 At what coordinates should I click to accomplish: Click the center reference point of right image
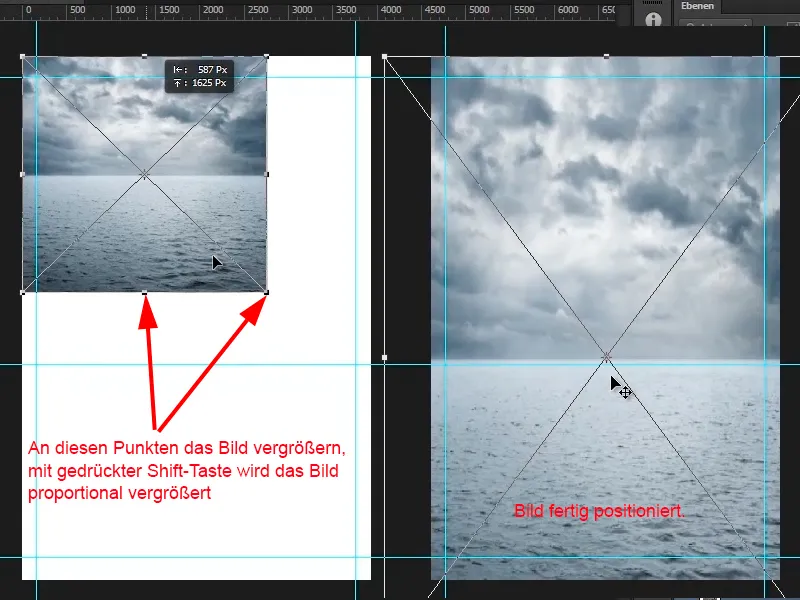(607, 357)
